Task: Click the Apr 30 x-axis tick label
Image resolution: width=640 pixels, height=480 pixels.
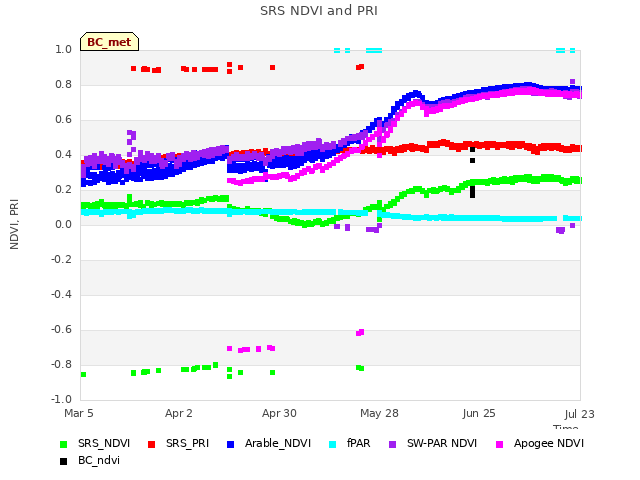Action: tap(279, 413)
